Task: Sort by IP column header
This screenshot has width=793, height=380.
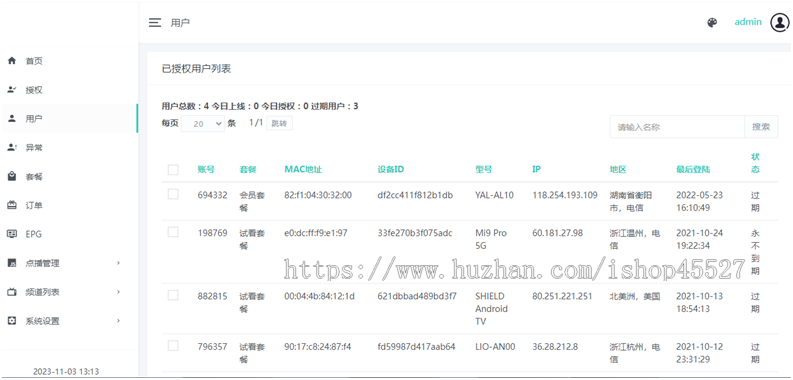Action: point(537,170)
